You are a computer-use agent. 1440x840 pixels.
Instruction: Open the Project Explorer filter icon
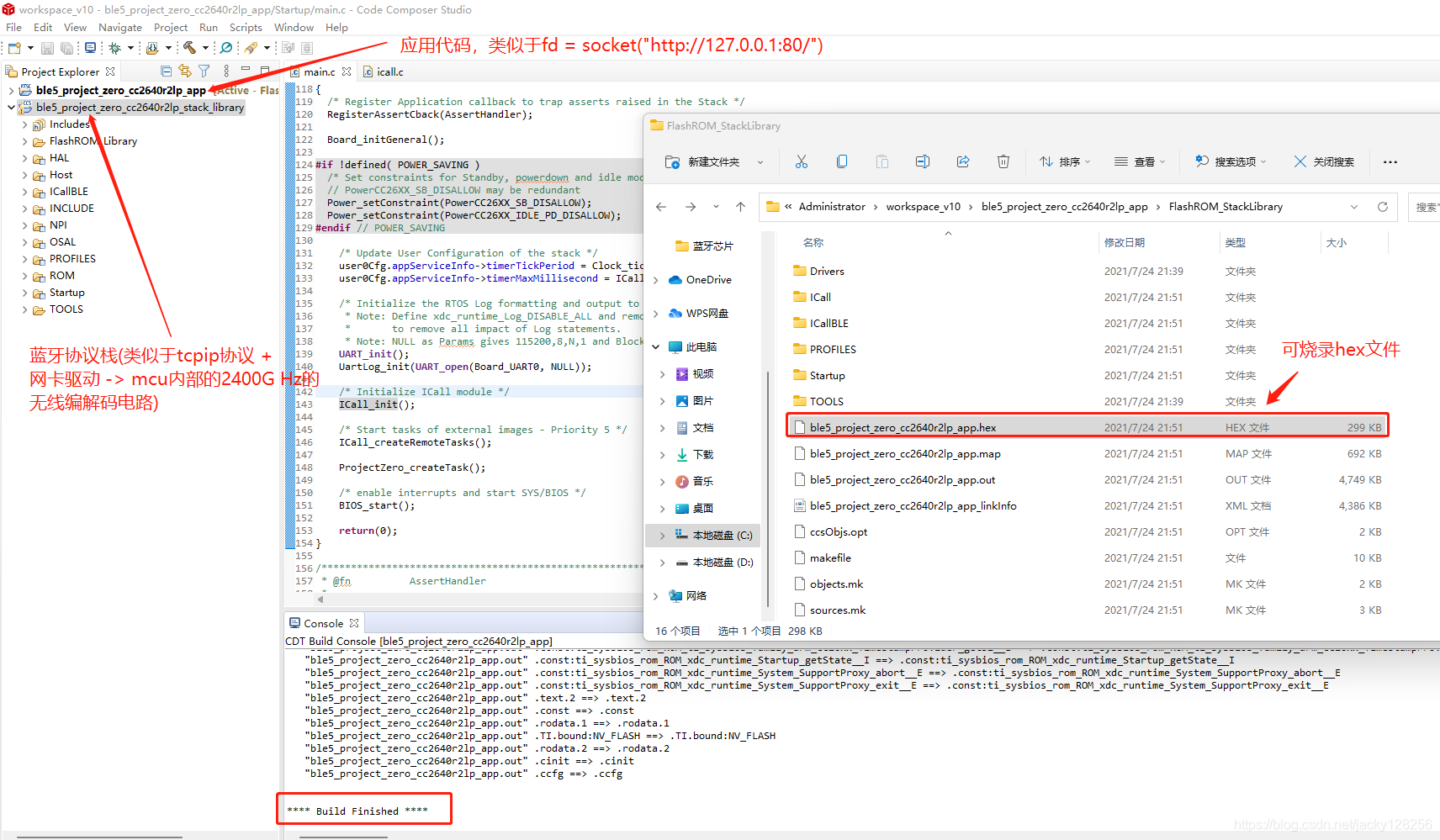(x=204, y=71)
